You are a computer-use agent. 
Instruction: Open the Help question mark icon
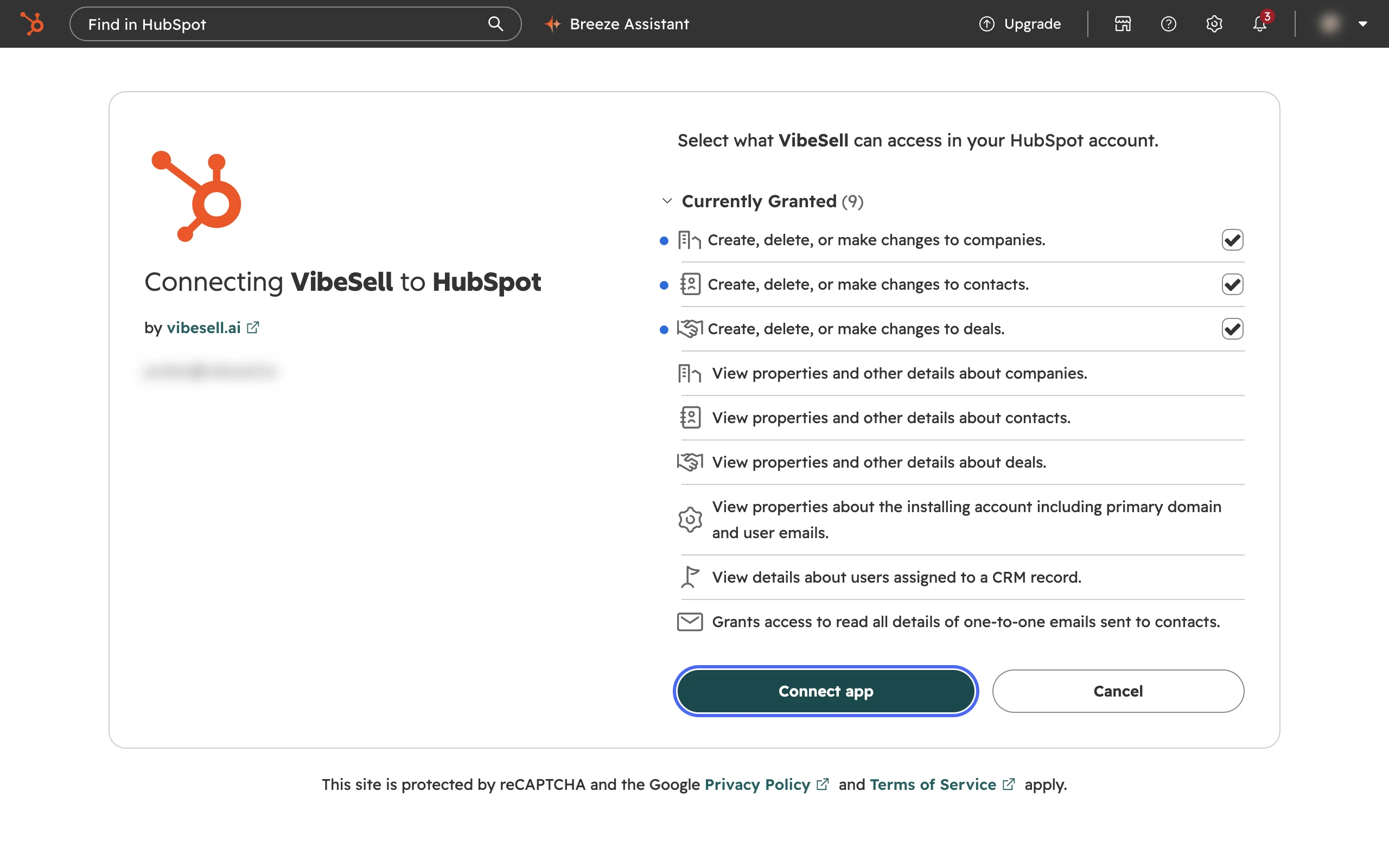1168,23
